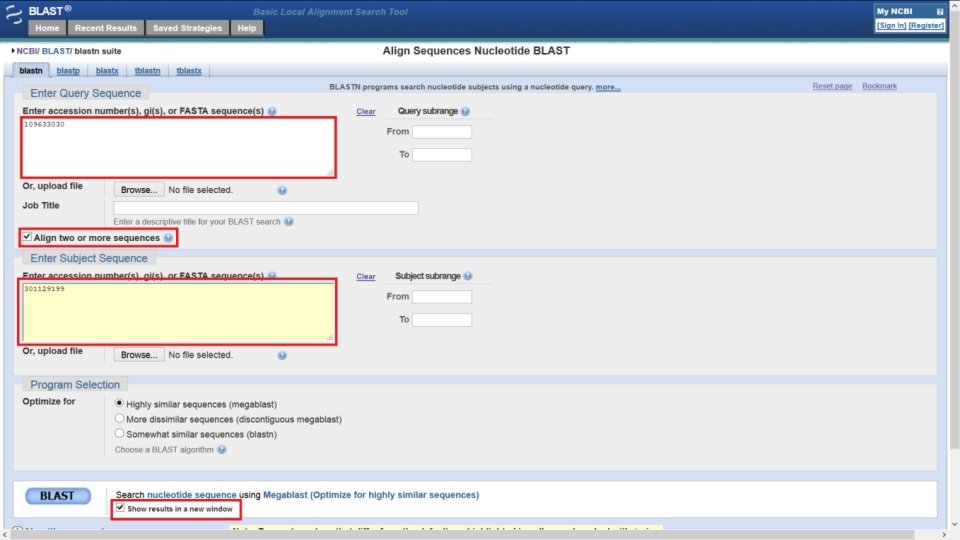Click the BLAST logo icon
960x540 pixels.
tap(13, 14)
